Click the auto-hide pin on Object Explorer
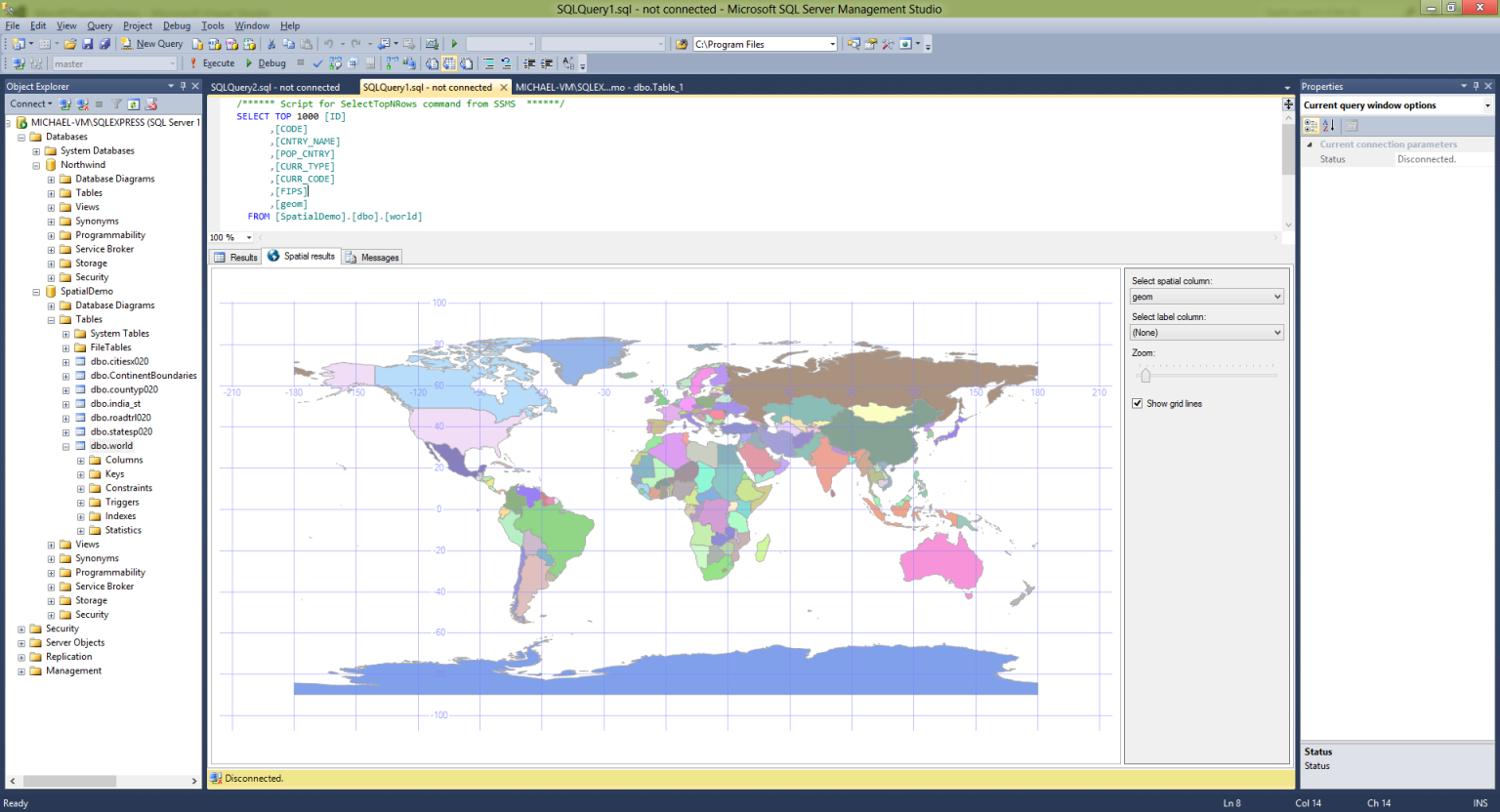1500x812 pixels. pos(184,86)
